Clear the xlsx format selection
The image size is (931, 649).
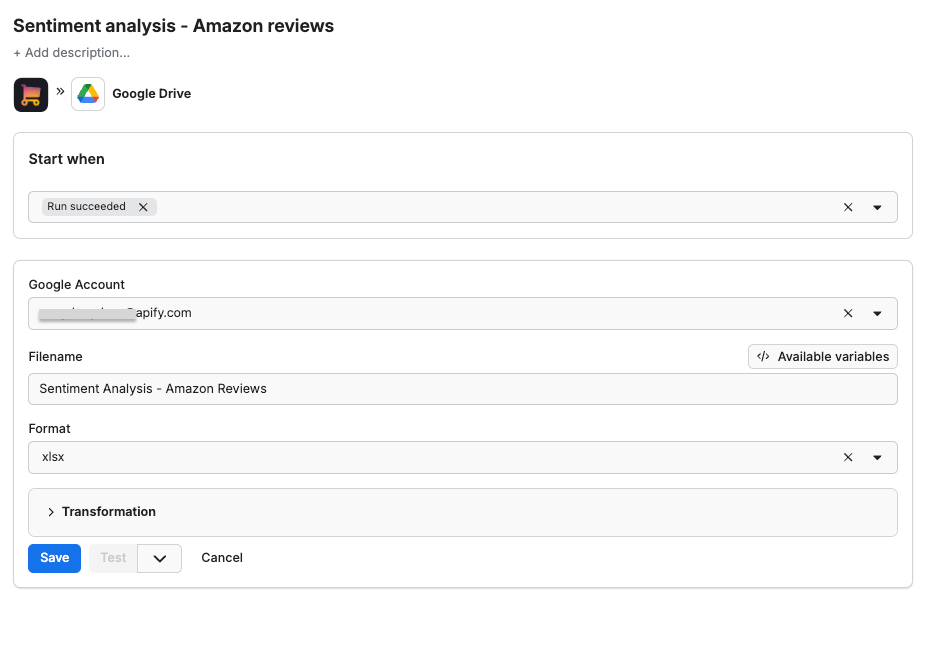[848, 457]
